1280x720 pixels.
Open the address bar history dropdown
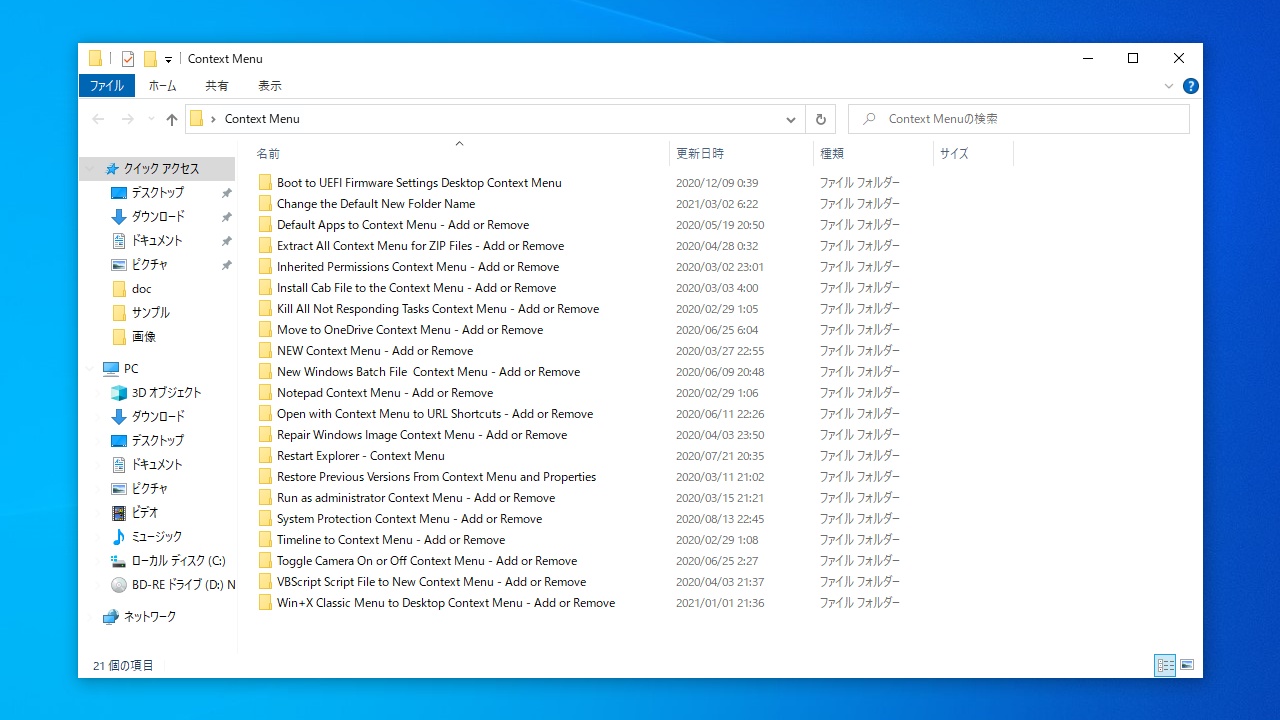790,119
